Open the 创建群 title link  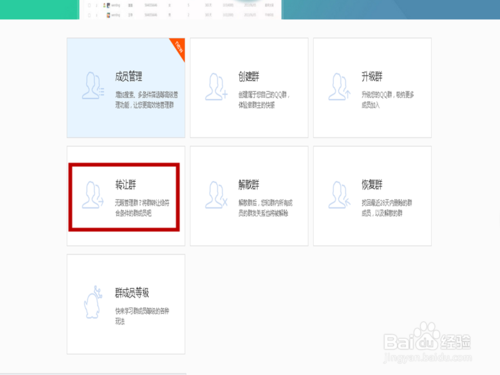point(249,76)
